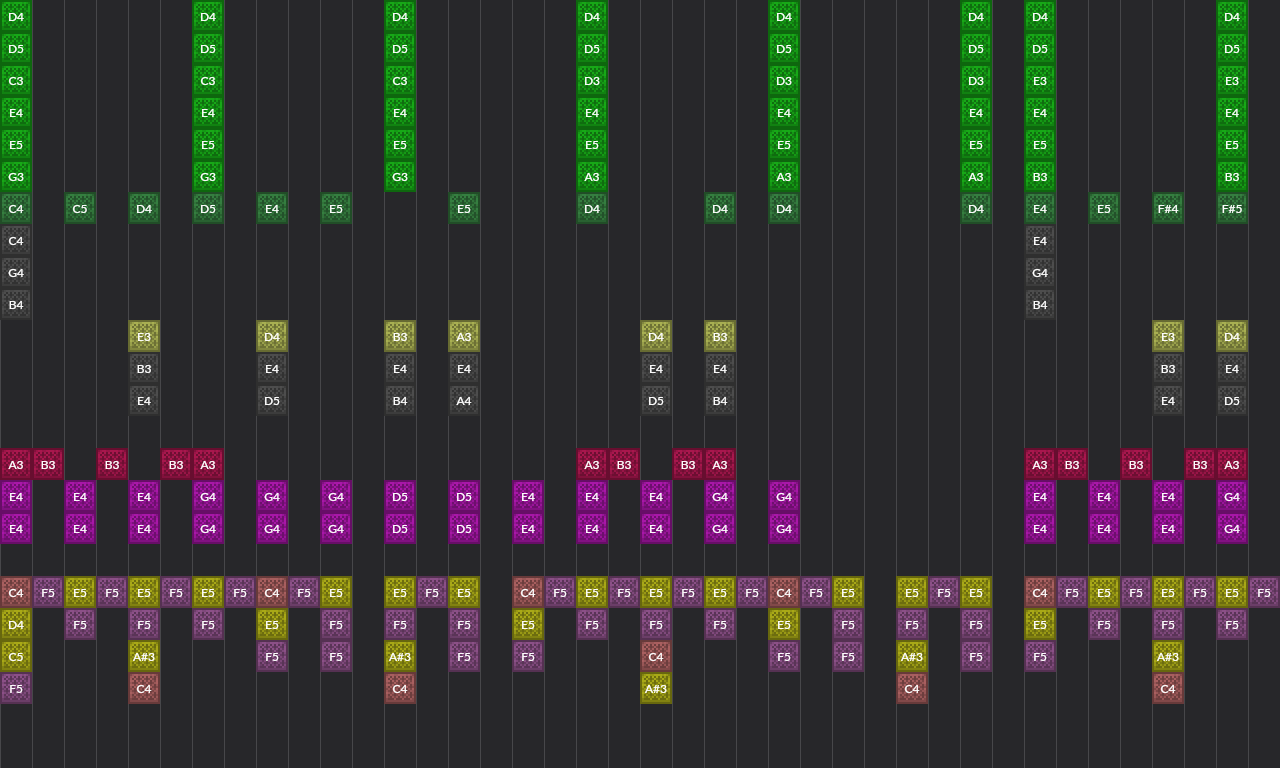Image resolution: width=1280 pixels, height=768 pixels.
Task: Click the leftmost bright green C3 note
Action: click(x=16, y=81)
